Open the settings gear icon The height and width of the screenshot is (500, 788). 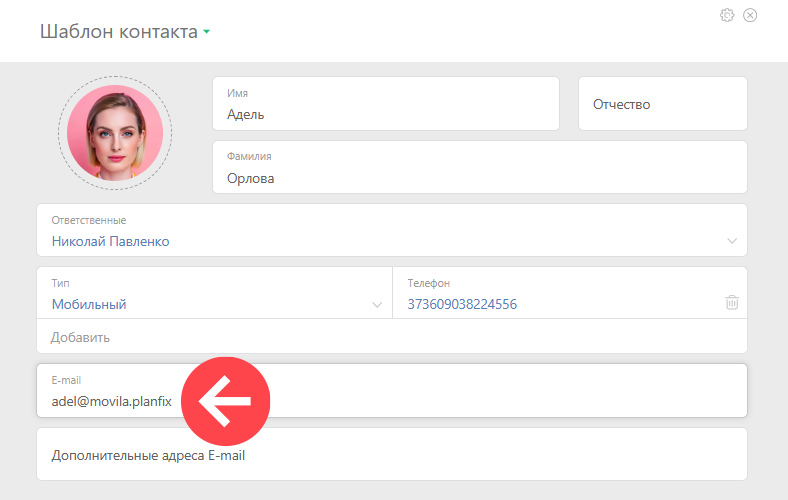point(727,15)
